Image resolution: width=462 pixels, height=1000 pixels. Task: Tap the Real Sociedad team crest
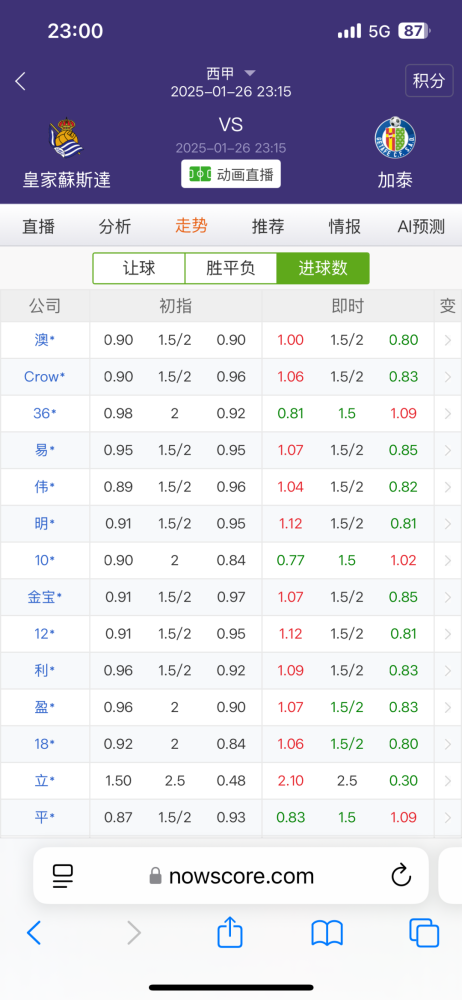[66, 137]
